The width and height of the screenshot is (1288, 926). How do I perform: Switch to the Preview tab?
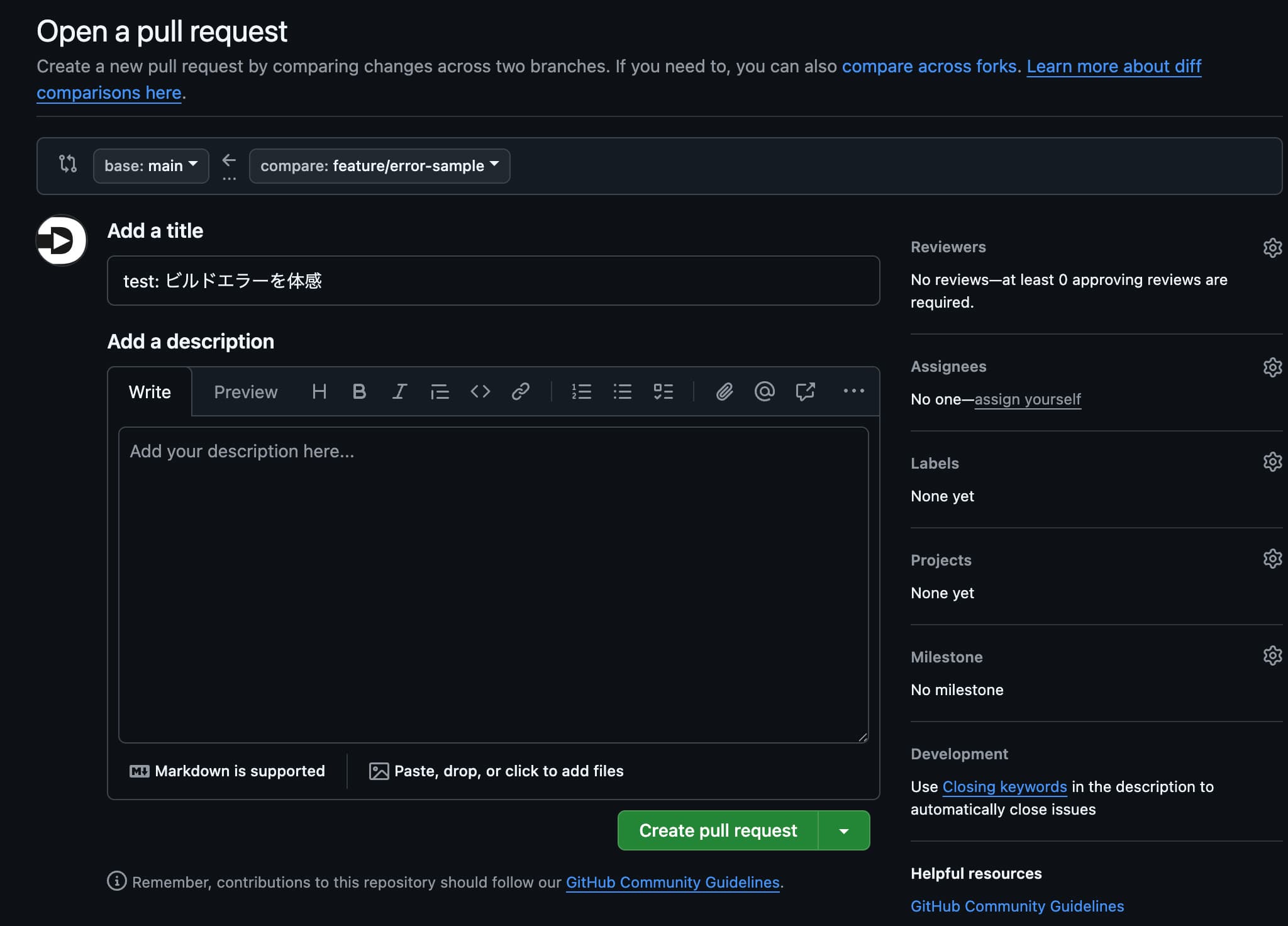(245, 392)
